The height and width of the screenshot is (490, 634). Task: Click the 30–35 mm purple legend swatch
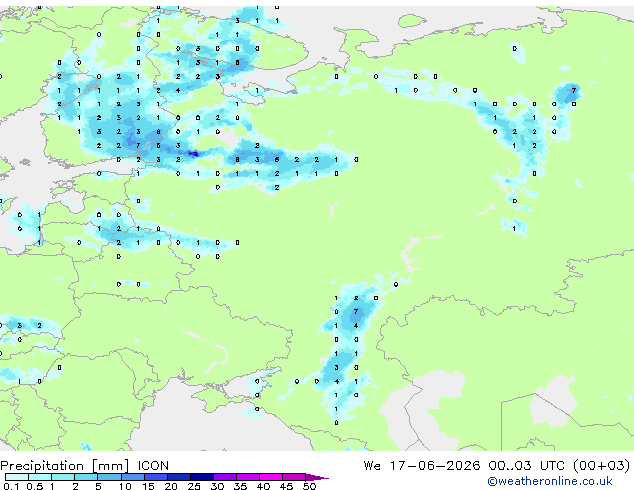(x=224, y=477)
